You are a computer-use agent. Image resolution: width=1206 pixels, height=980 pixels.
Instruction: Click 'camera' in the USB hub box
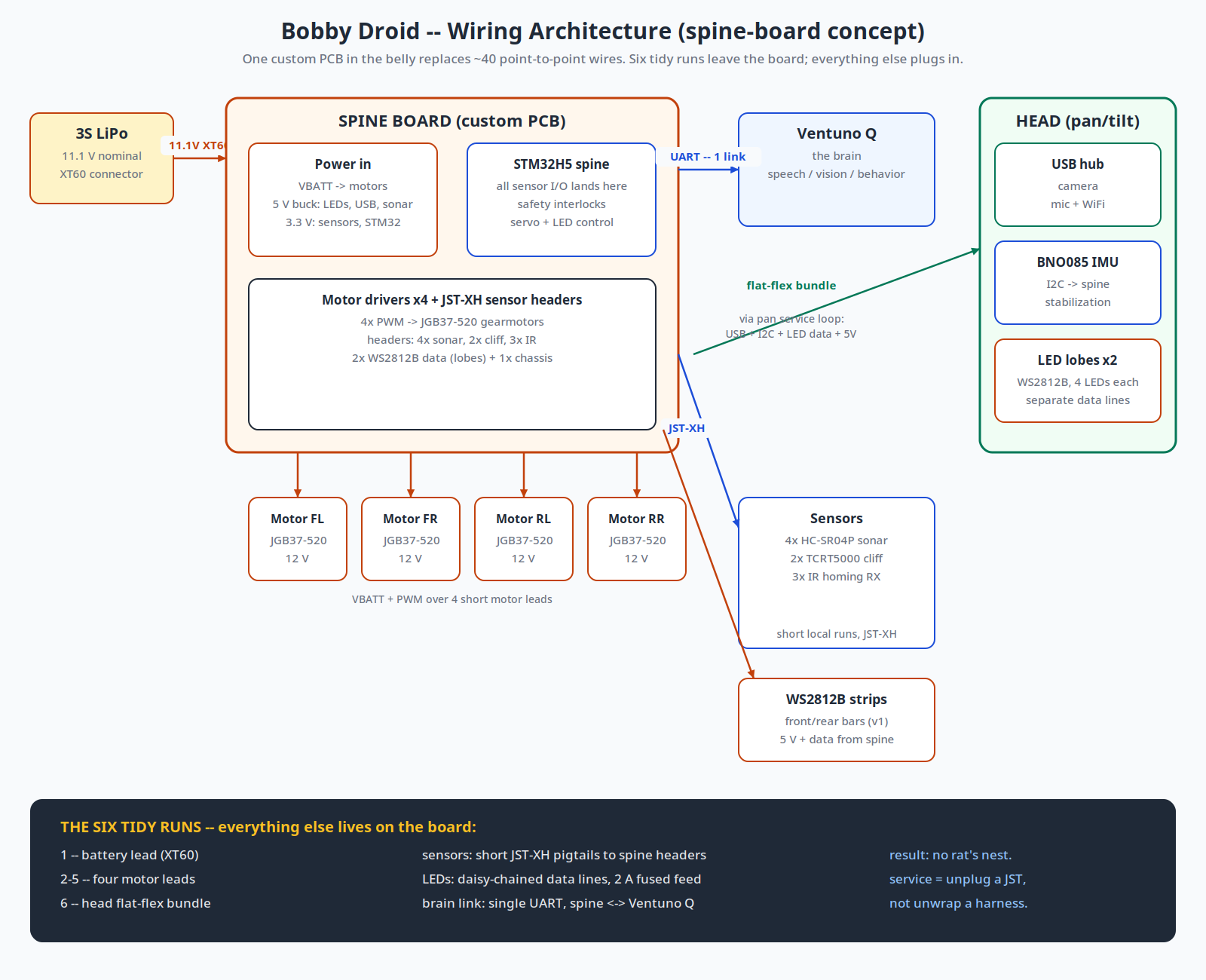(x=1078, y=186)
